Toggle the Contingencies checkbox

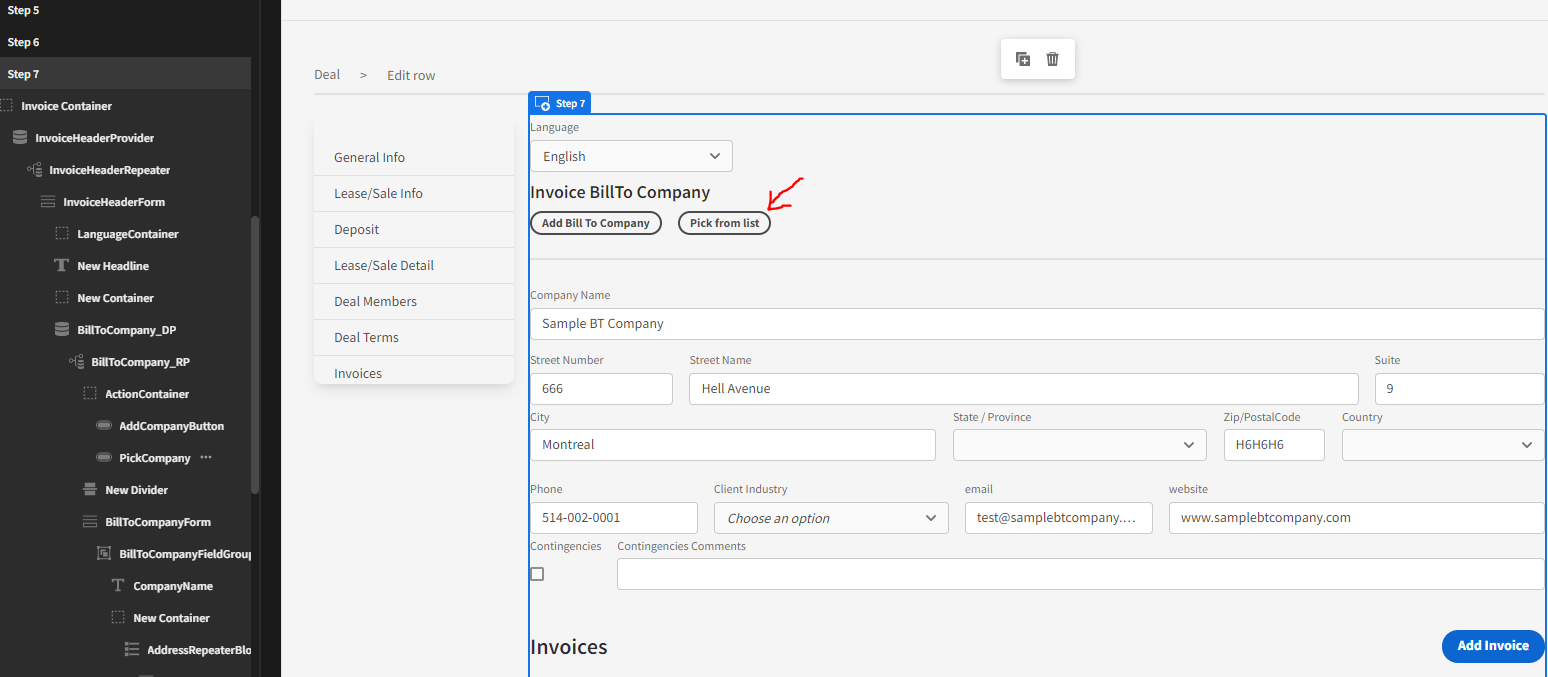tap(537, 574)
